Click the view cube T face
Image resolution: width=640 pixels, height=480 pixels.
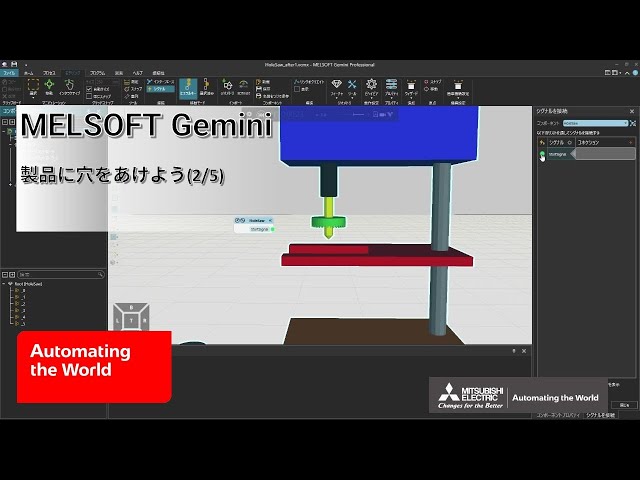[131, 321]
